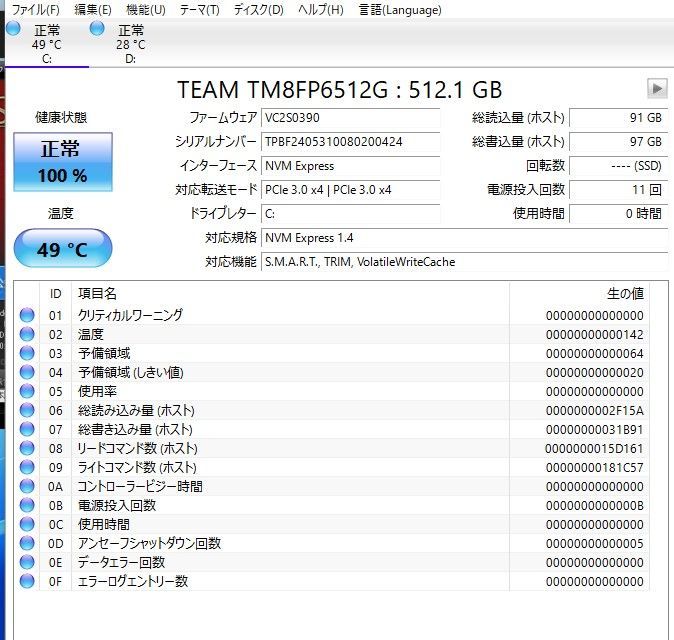674x640 pixels.
Task: Open the ファイル(F) menu
Action: point(36,9)
